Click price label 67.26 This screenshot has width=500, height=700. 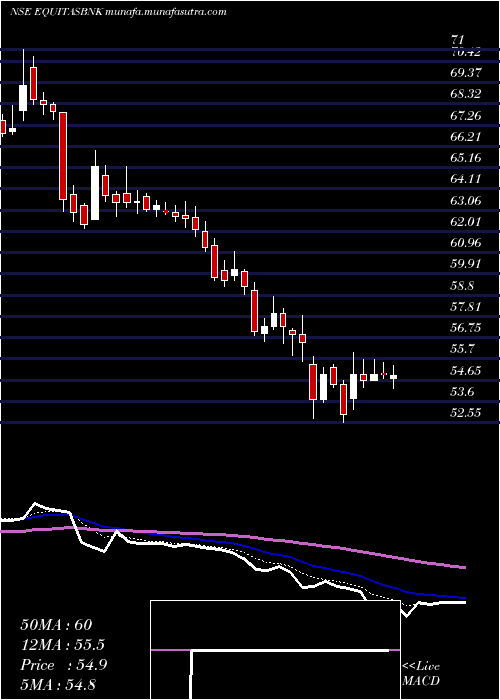coord(466,116)
